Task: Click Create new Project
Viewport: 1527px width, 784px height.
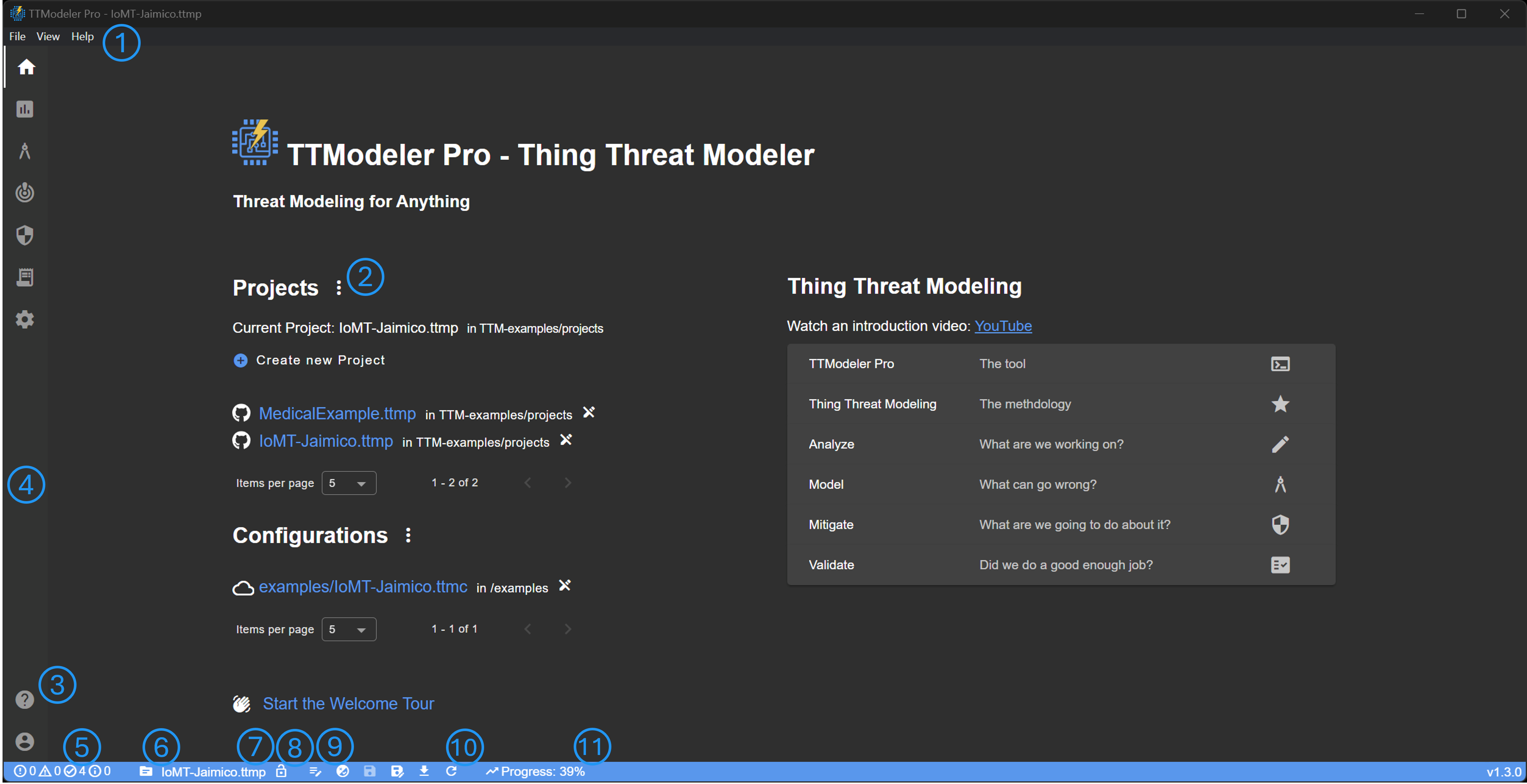Action: [x=309, y=360]
